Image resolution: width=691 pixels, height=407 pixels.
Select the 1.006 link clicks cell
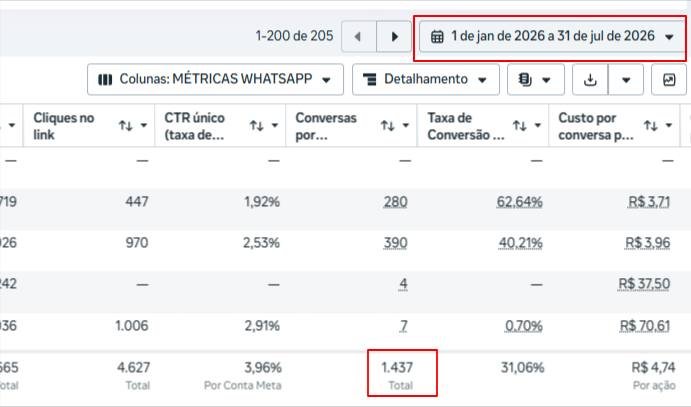click(132, 326)
